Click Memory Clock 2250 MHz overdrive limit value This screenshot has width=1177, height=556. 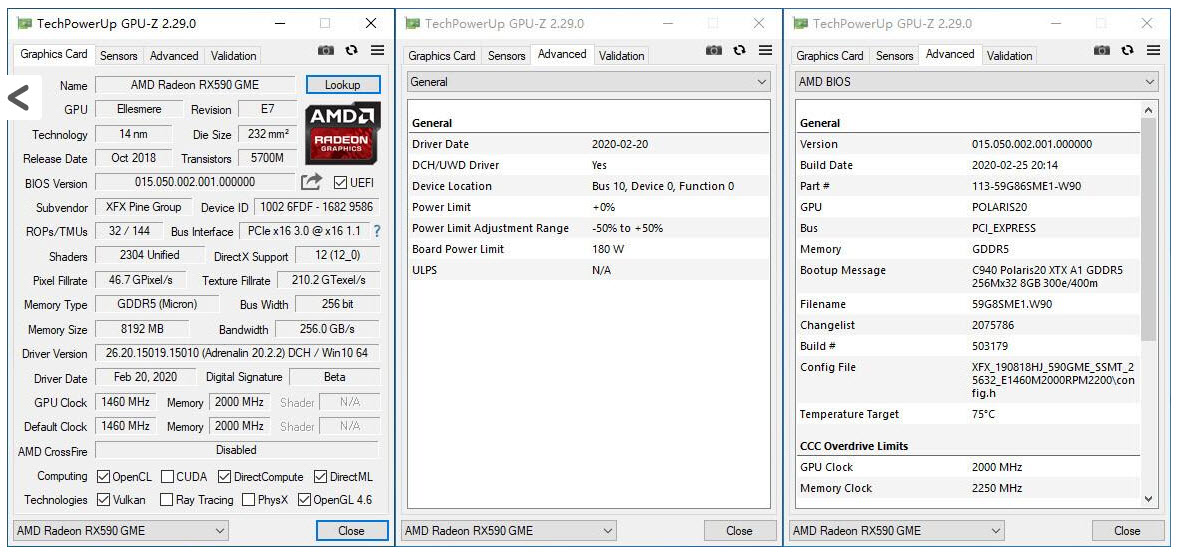[x=997, y=488]
